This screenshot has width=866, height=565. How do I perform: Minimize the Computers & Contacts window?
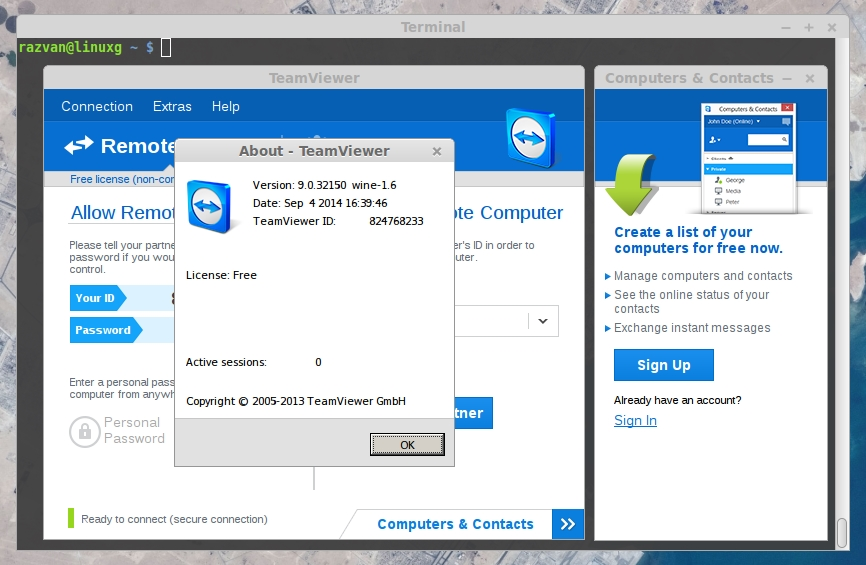(787, 79)
